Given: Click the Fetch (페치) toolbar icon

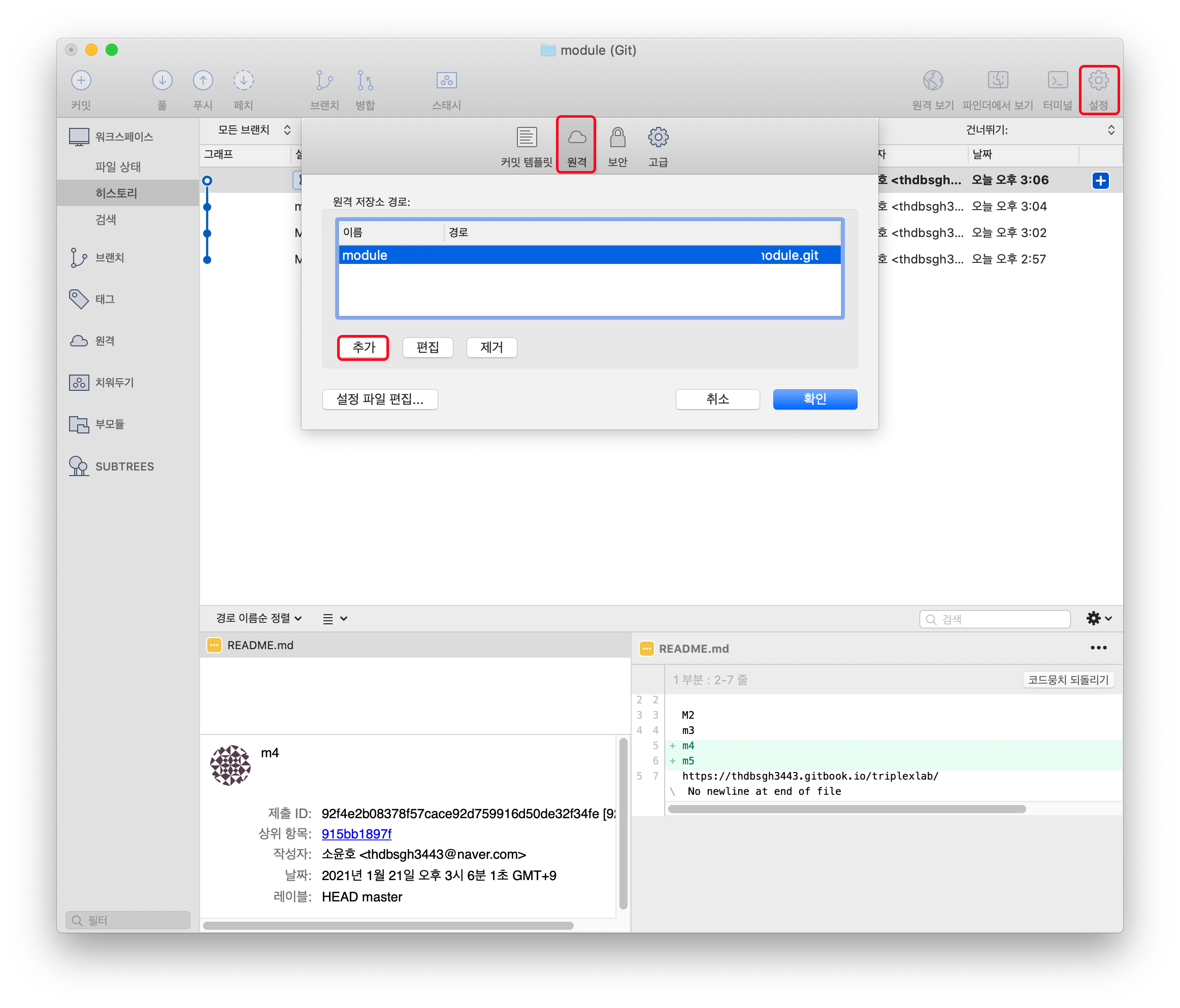Looking at the screenshot, I should point(243,81).
